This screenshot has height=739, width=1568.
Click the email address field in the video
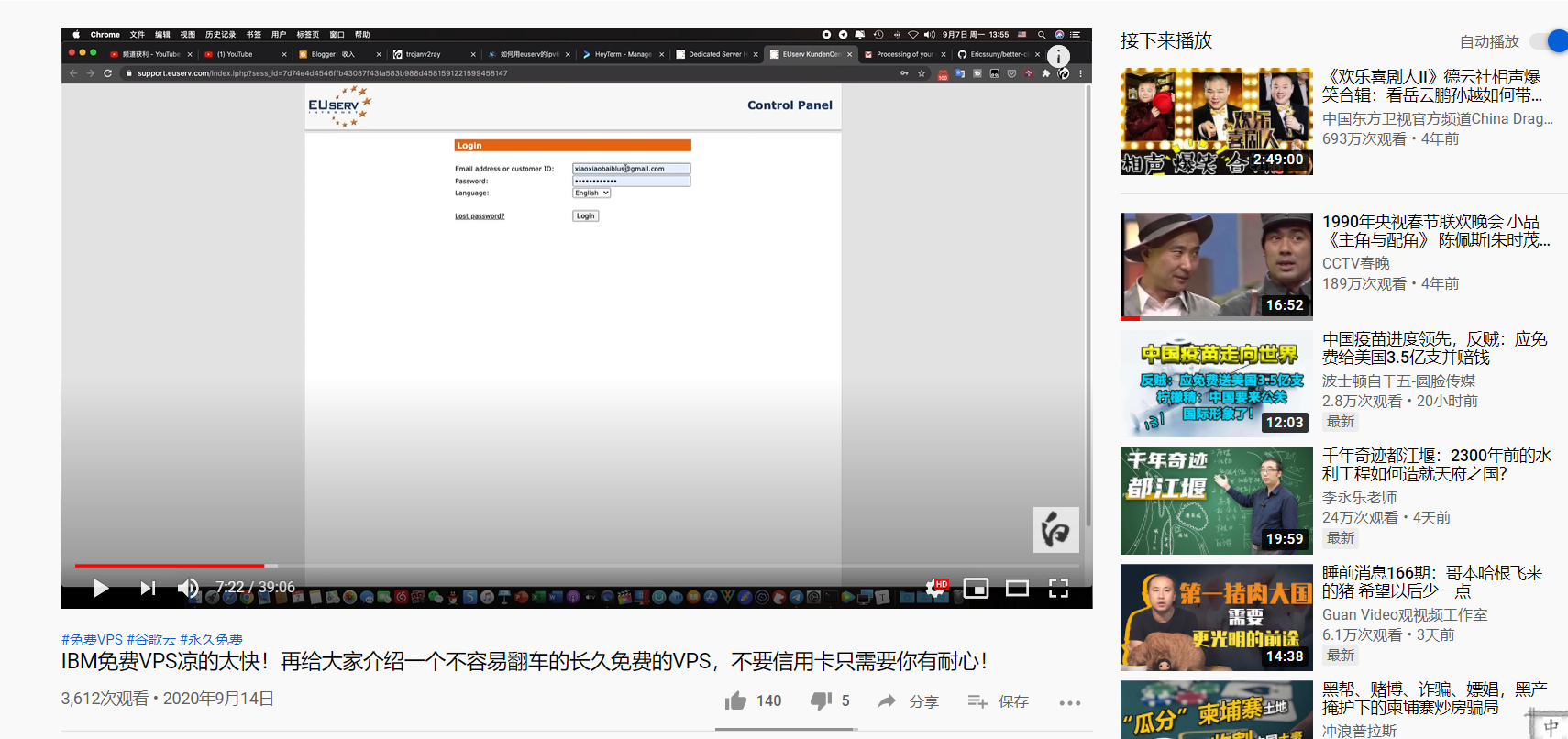(632, 169)
